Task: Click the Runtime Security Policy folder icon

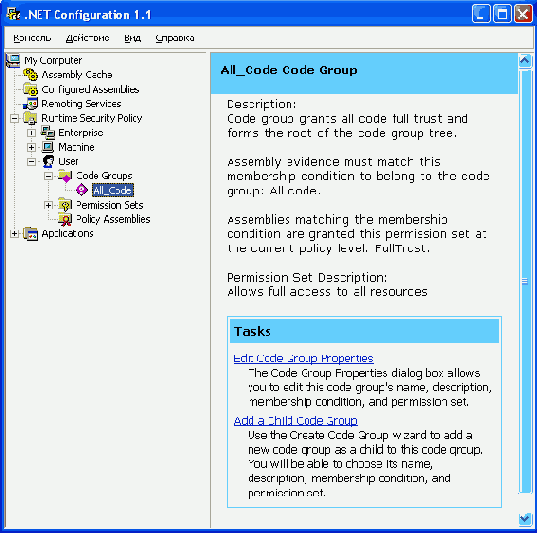Action: (30, 118)
